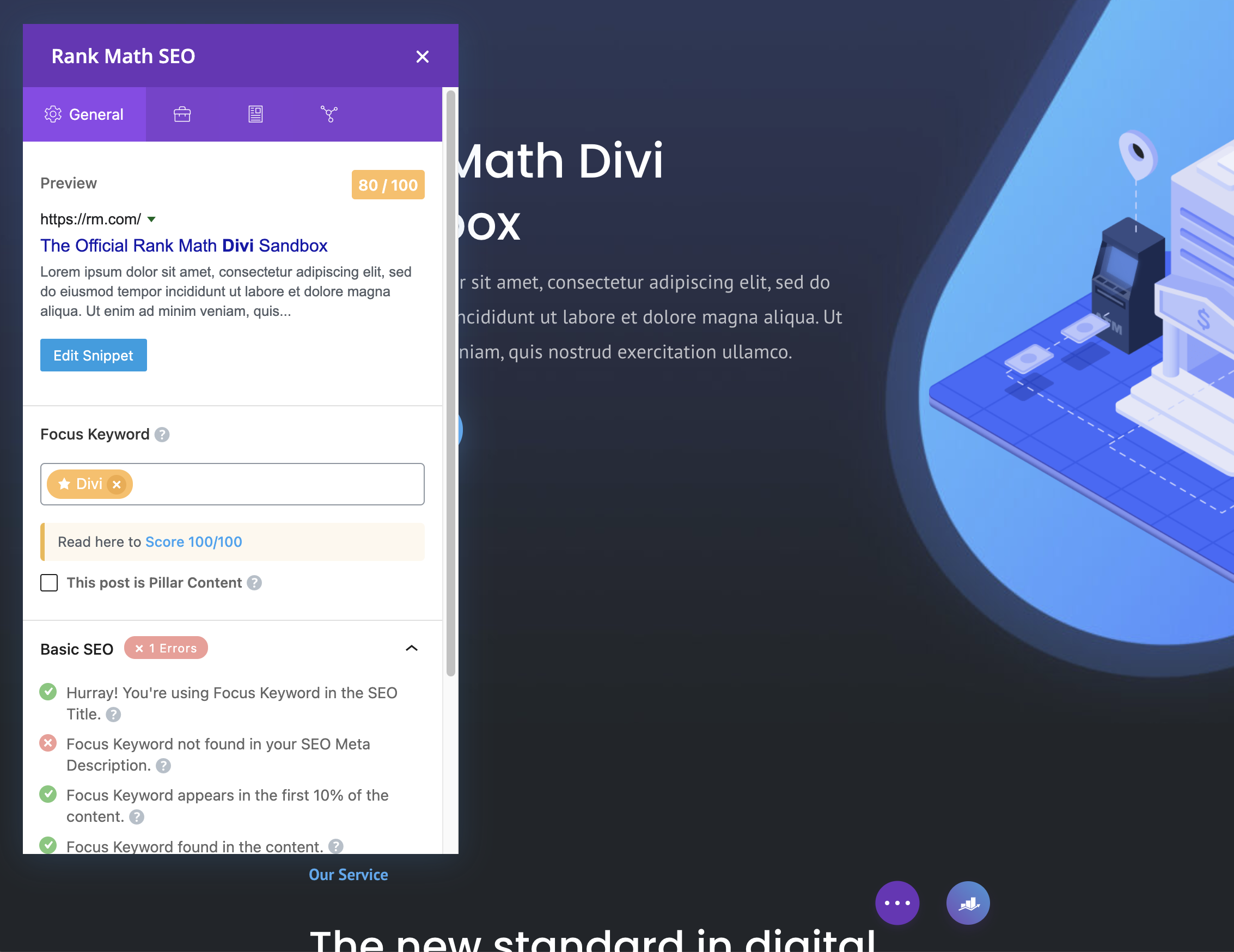Click the Rank Math analytics icon bottom right
1234x952 pixels.
pos(967,902)
